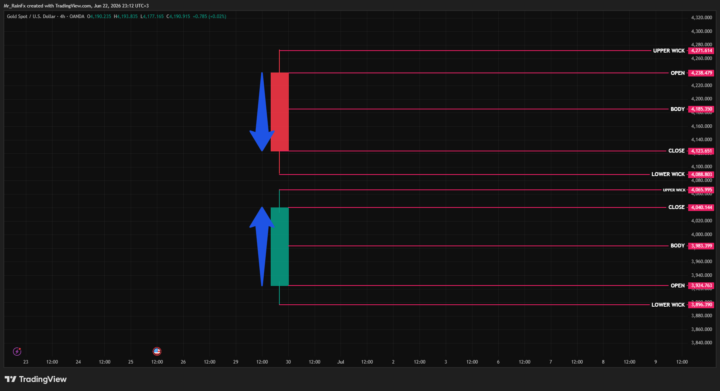Click the 4,300.000 price axis value
The width and height of the screenshot is (720, 391).
[701, 31]
